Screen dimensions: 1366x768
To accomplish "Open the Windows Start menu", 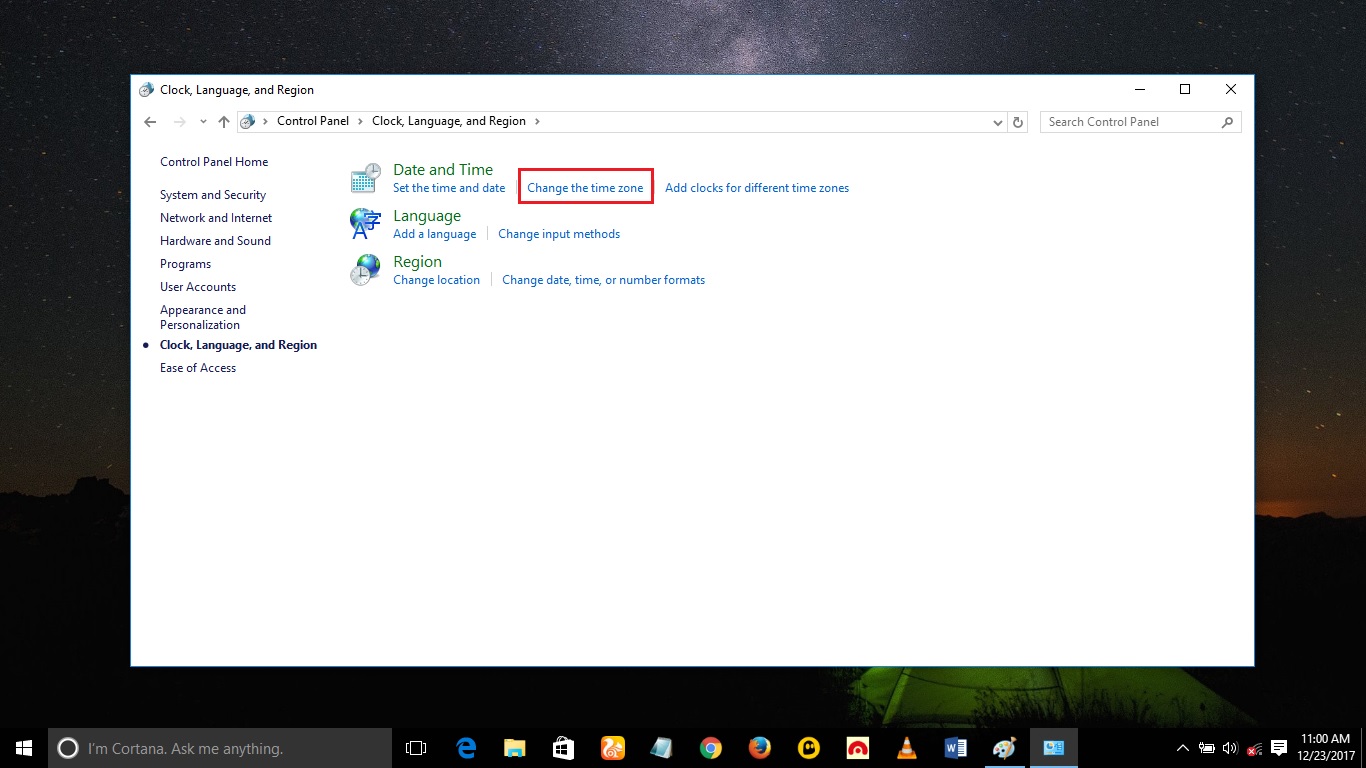I will 24,748.
